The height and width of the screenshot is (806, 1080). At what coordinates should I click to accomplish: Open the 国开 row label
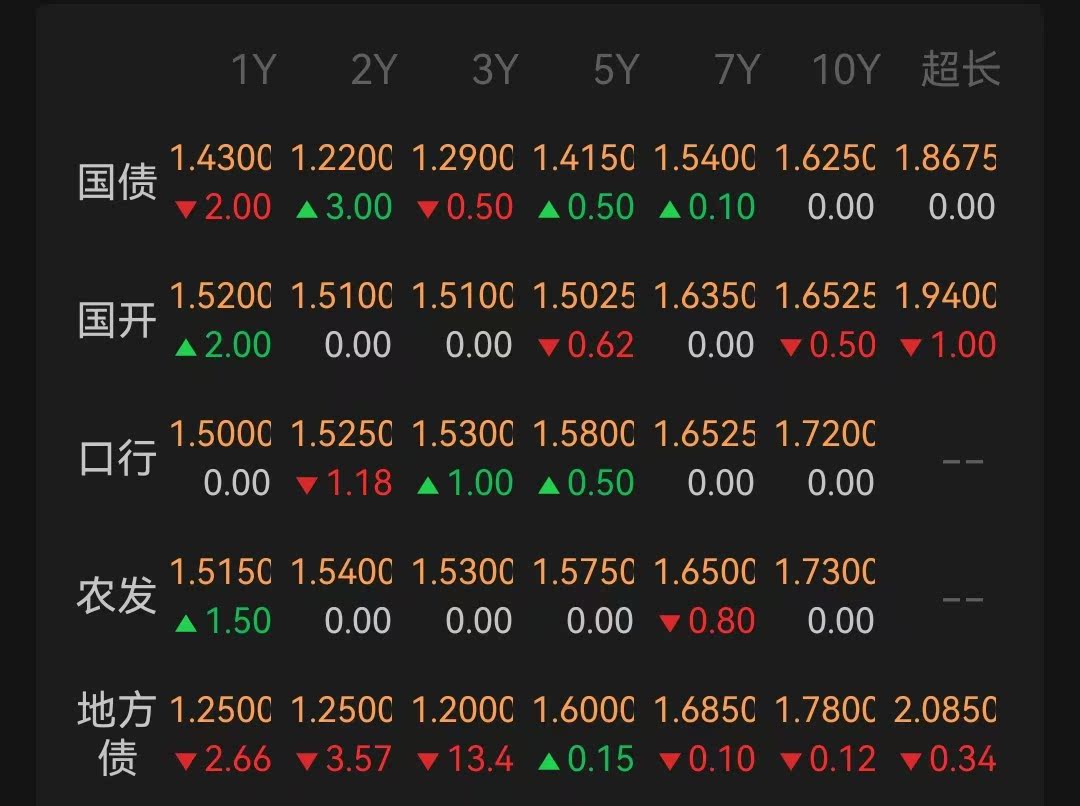117,322
